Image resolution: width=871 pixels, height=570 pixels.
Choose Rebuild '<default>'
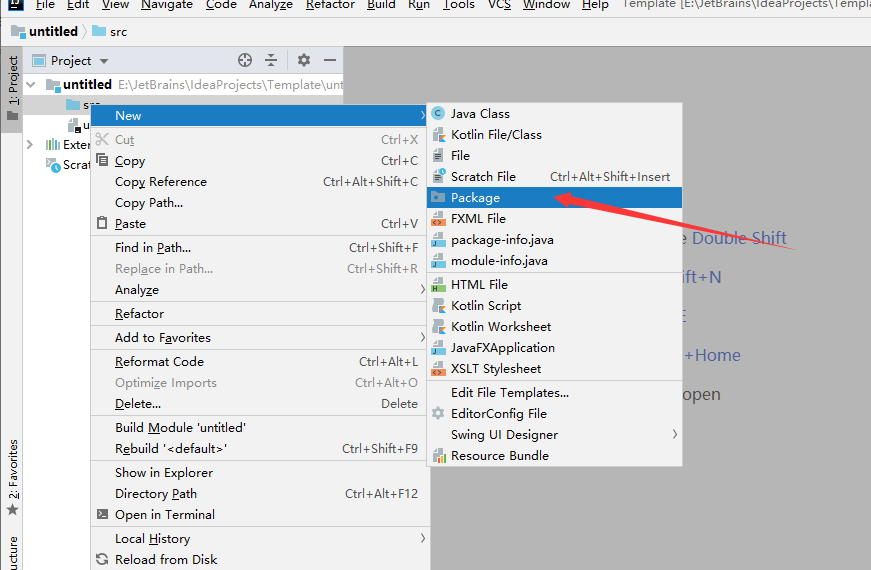tap(261, 449)
